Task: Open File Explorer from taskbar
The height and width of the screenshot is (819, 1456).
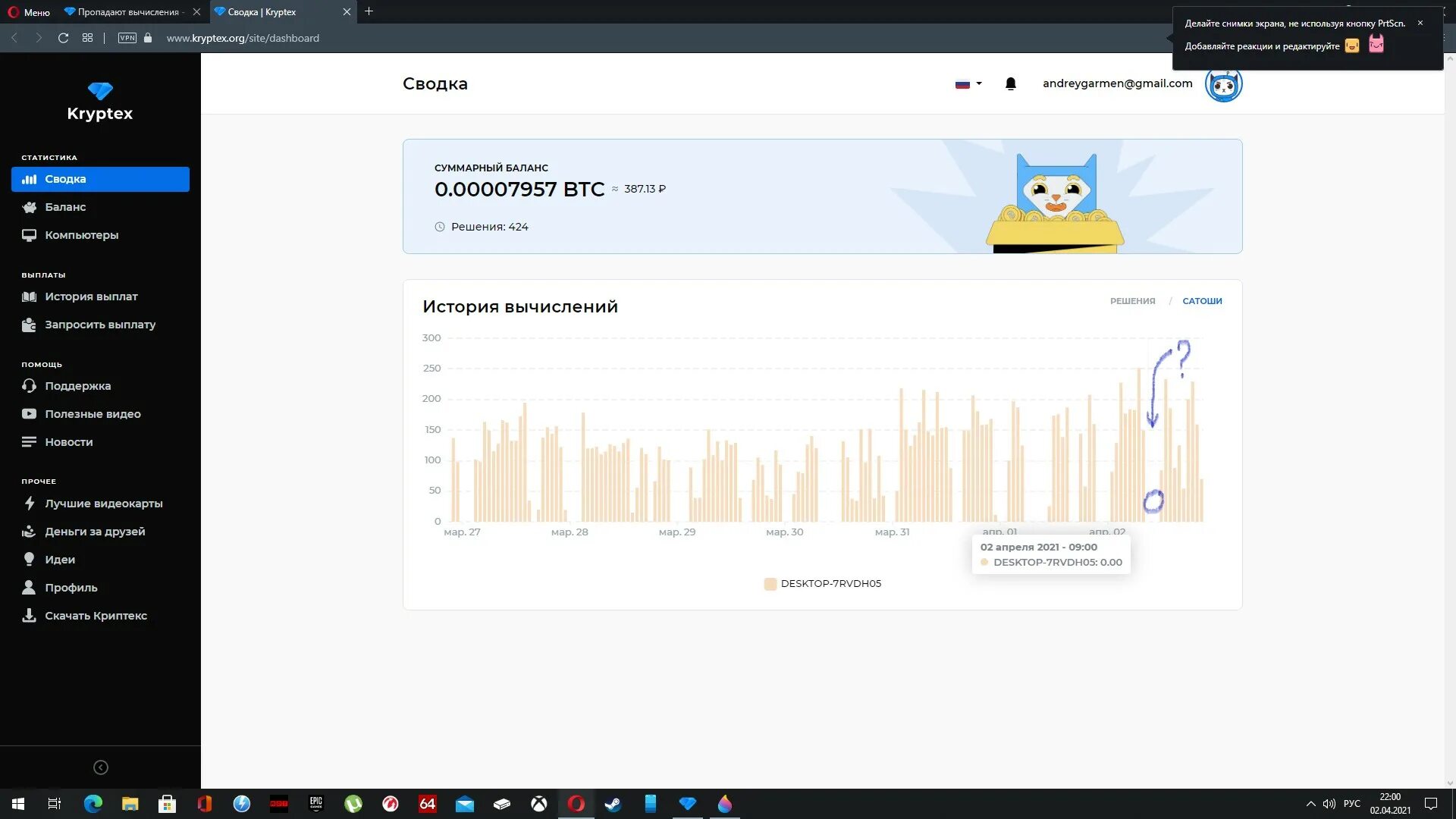Action: point(130,804)
